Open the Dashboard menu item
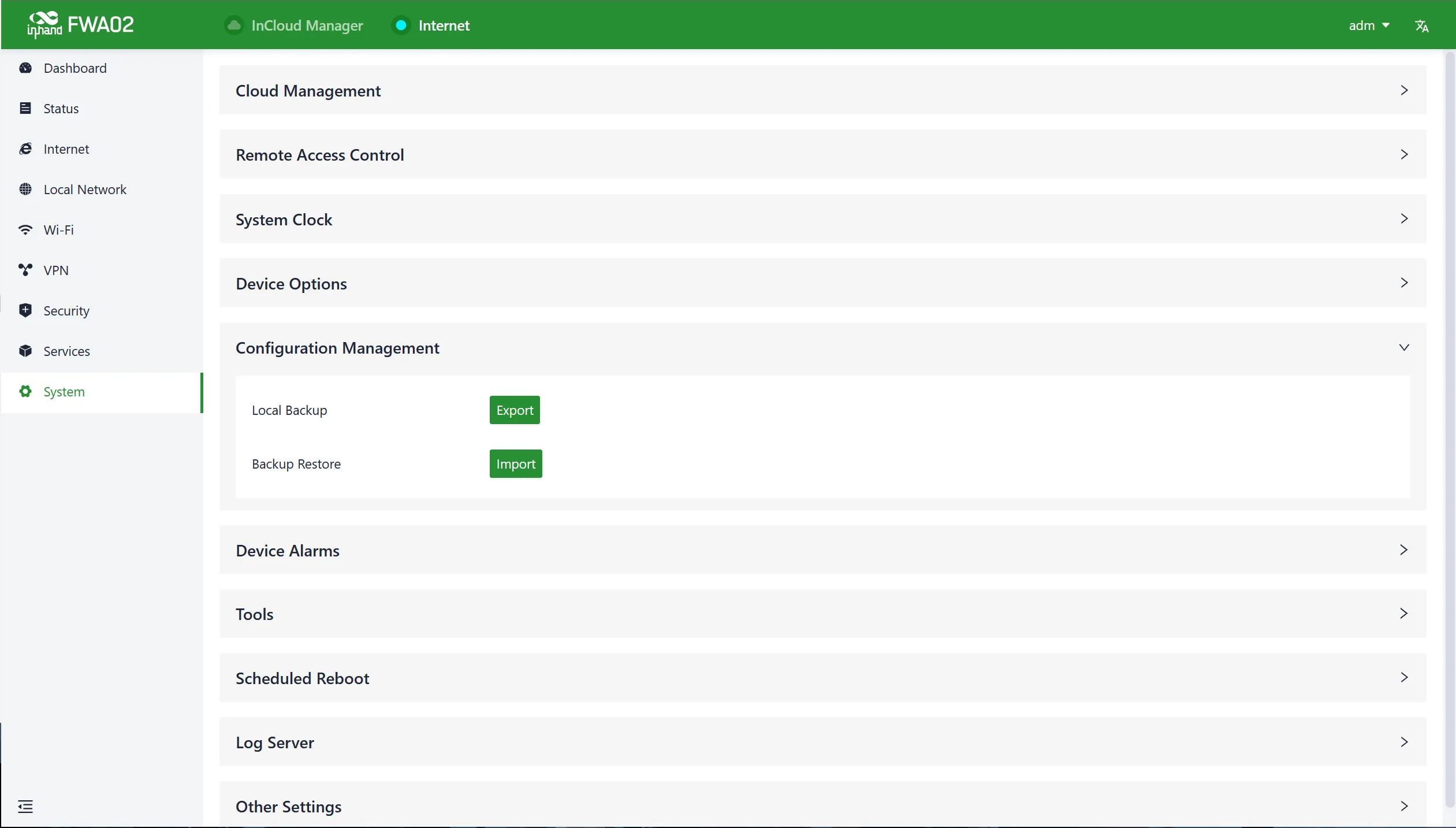The image size is (1456, 828). click(x=102, y=68)
